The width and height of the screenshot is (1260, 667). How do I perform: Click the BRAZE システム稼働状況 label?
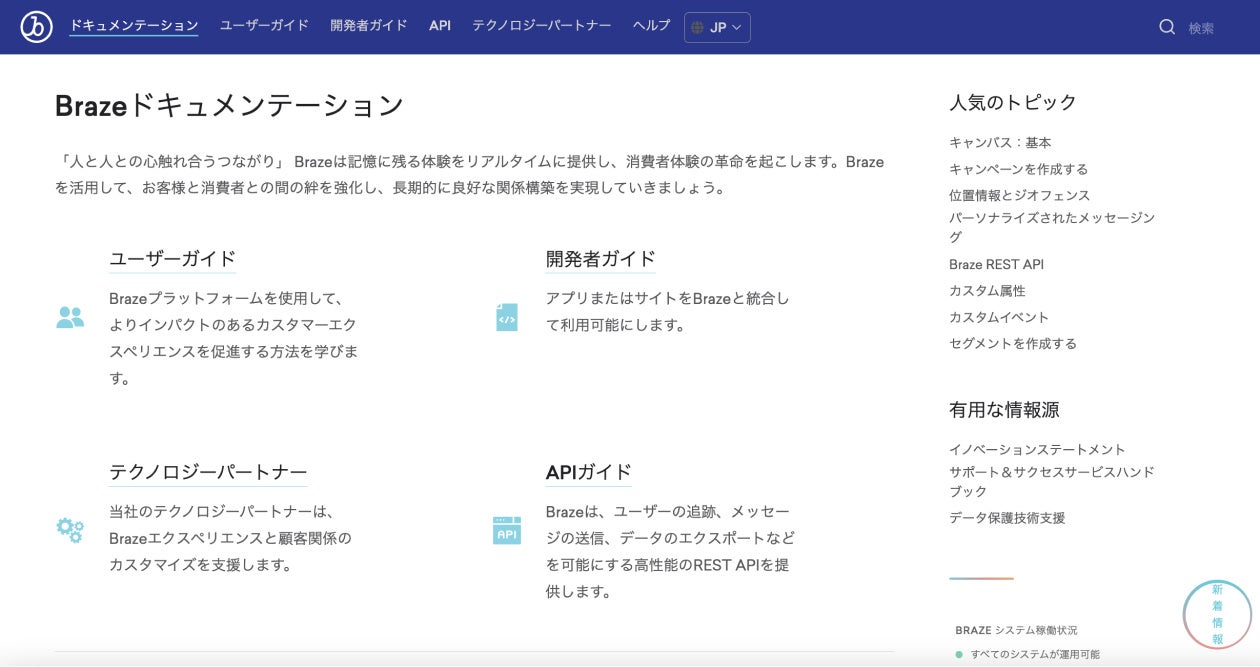[1016, 630]
